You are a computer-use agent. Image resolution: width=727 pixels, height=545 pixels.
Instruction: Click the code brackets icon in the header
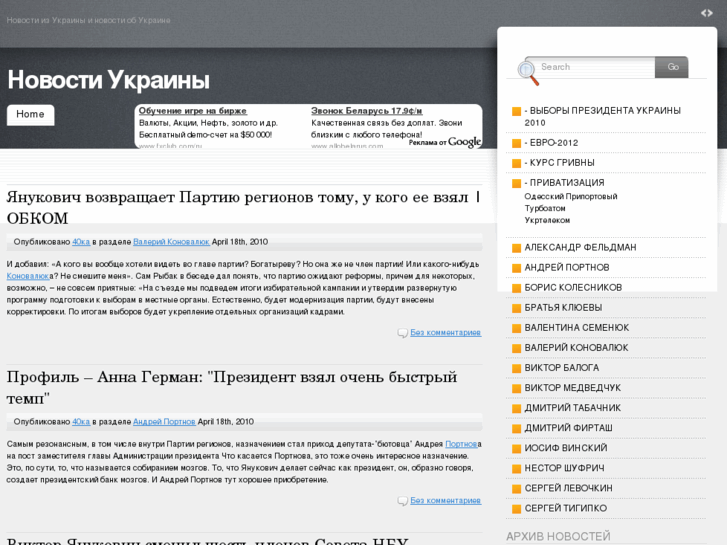707,13
